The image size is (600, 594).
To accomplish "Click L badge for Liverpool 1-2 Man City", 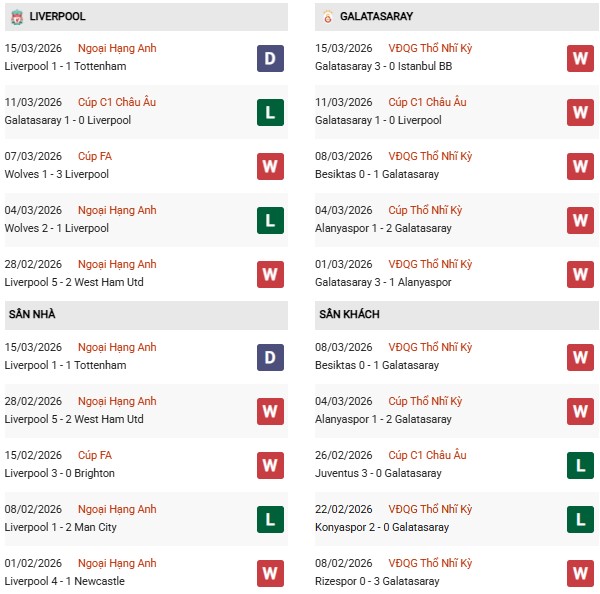I will 270,518.
